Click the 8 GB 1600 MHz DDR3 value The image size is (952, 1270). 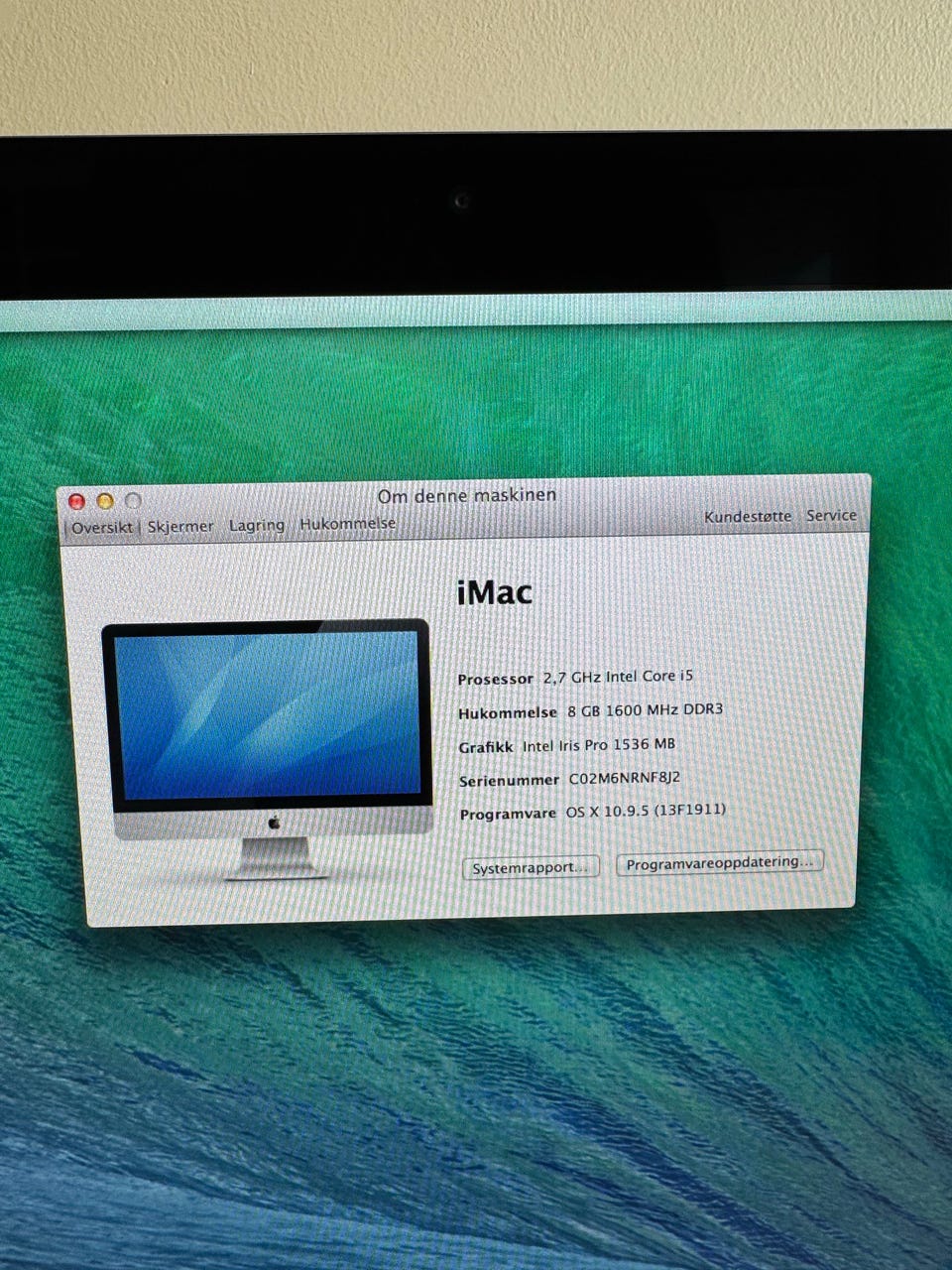coord(646,710)
